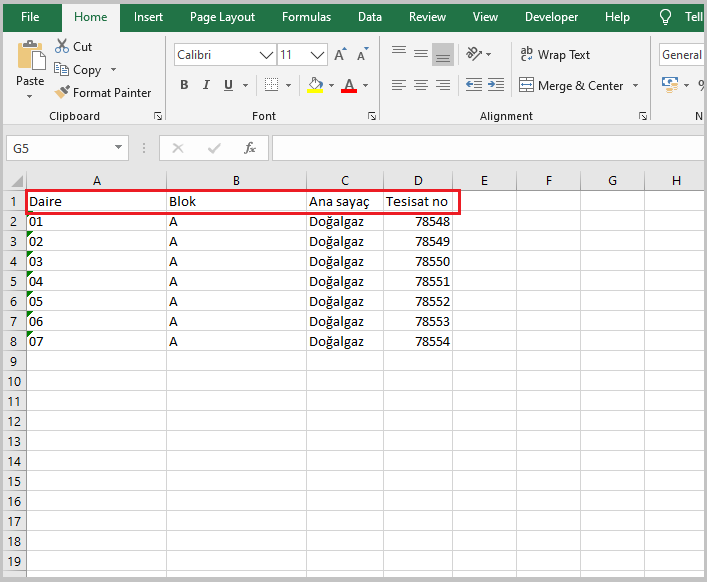Select Middle Align icon
The image size is (707, 582).
(421, 54)
